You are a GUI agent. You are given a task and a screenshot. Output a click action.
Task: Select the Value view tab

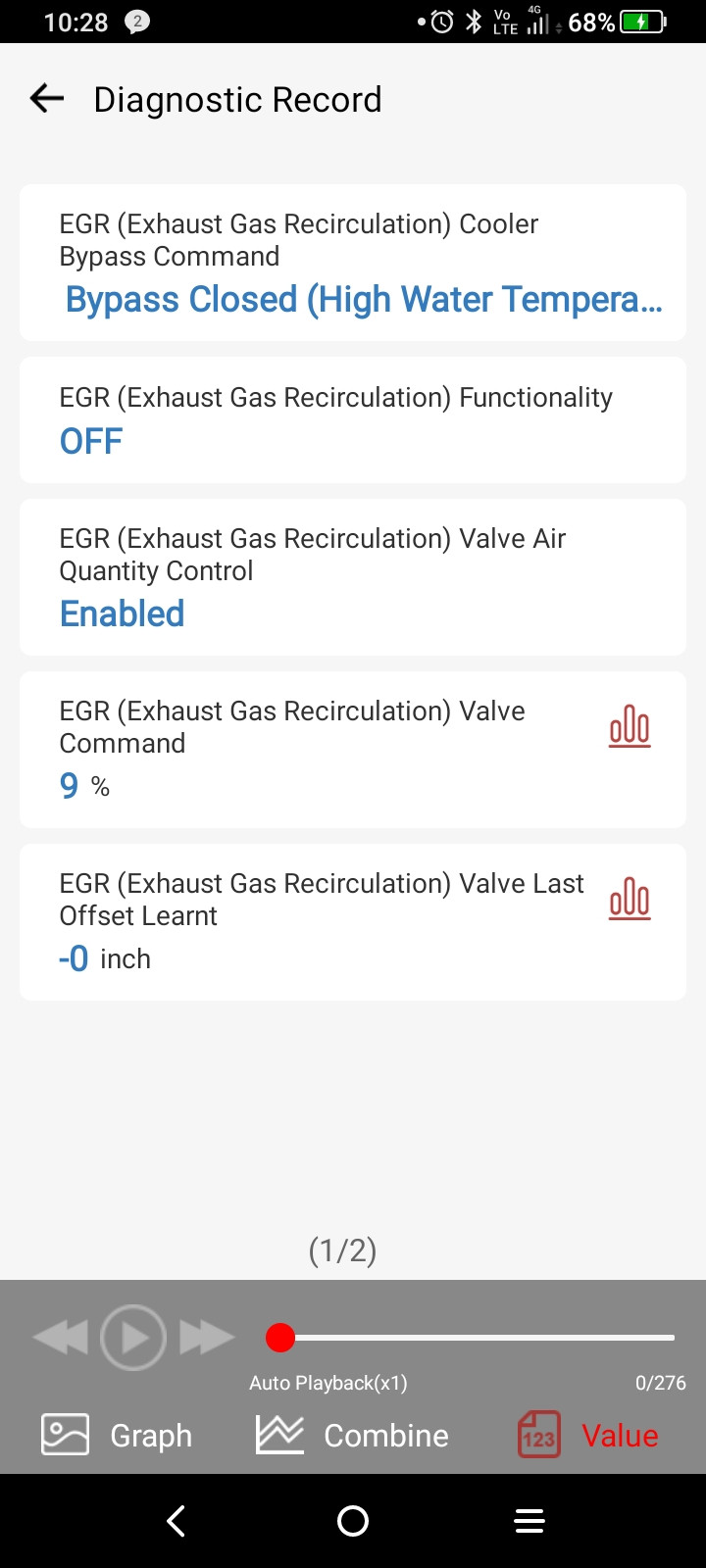(588, 1435)
